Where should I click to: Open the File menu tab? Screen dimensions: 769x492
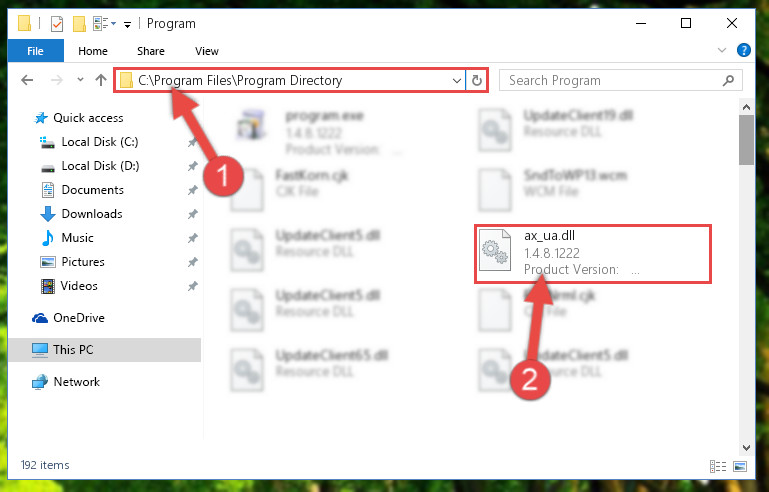coord(35,51)
